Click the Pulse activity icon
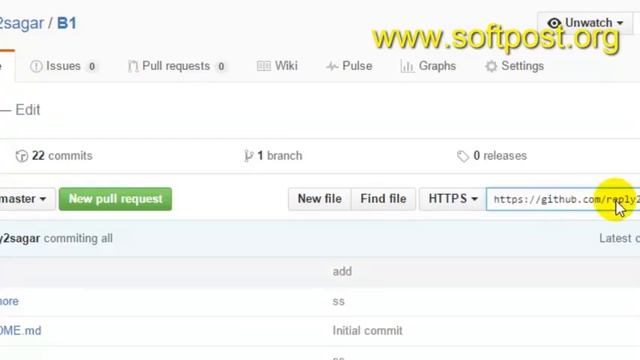The height and width of the screenshot is (360, 640). (332, 66)
